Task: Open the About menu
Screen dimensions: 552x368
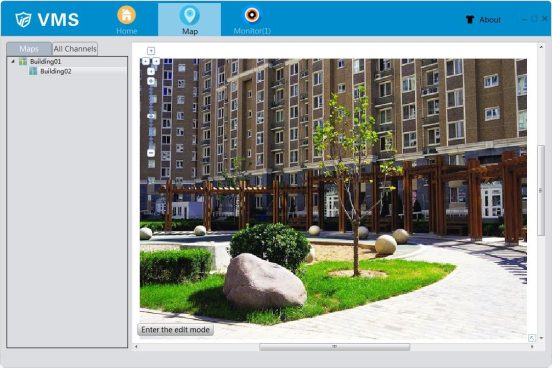Action: click(490, 20)
